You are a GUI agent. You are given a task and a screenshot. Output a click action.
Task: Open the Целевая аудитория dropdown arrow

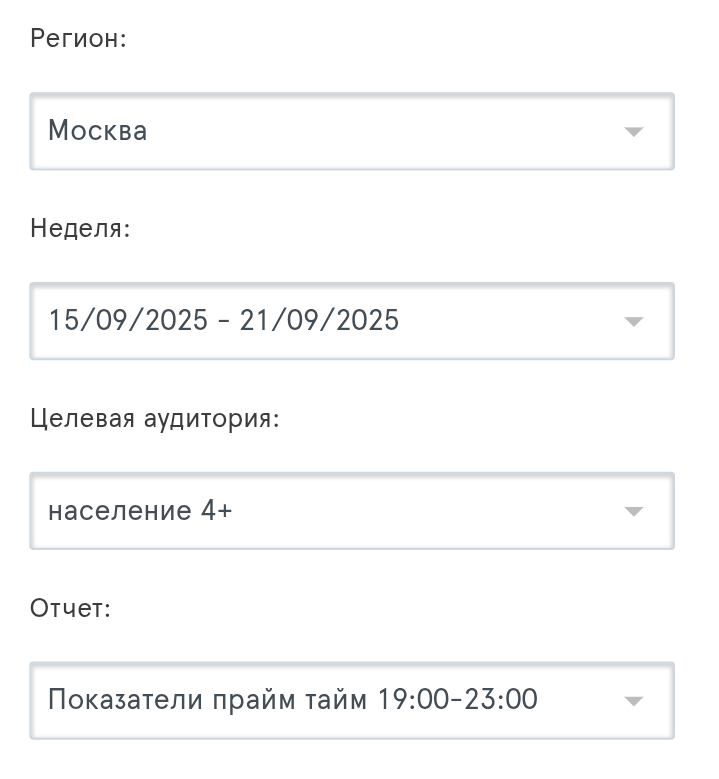click(632, 512)
